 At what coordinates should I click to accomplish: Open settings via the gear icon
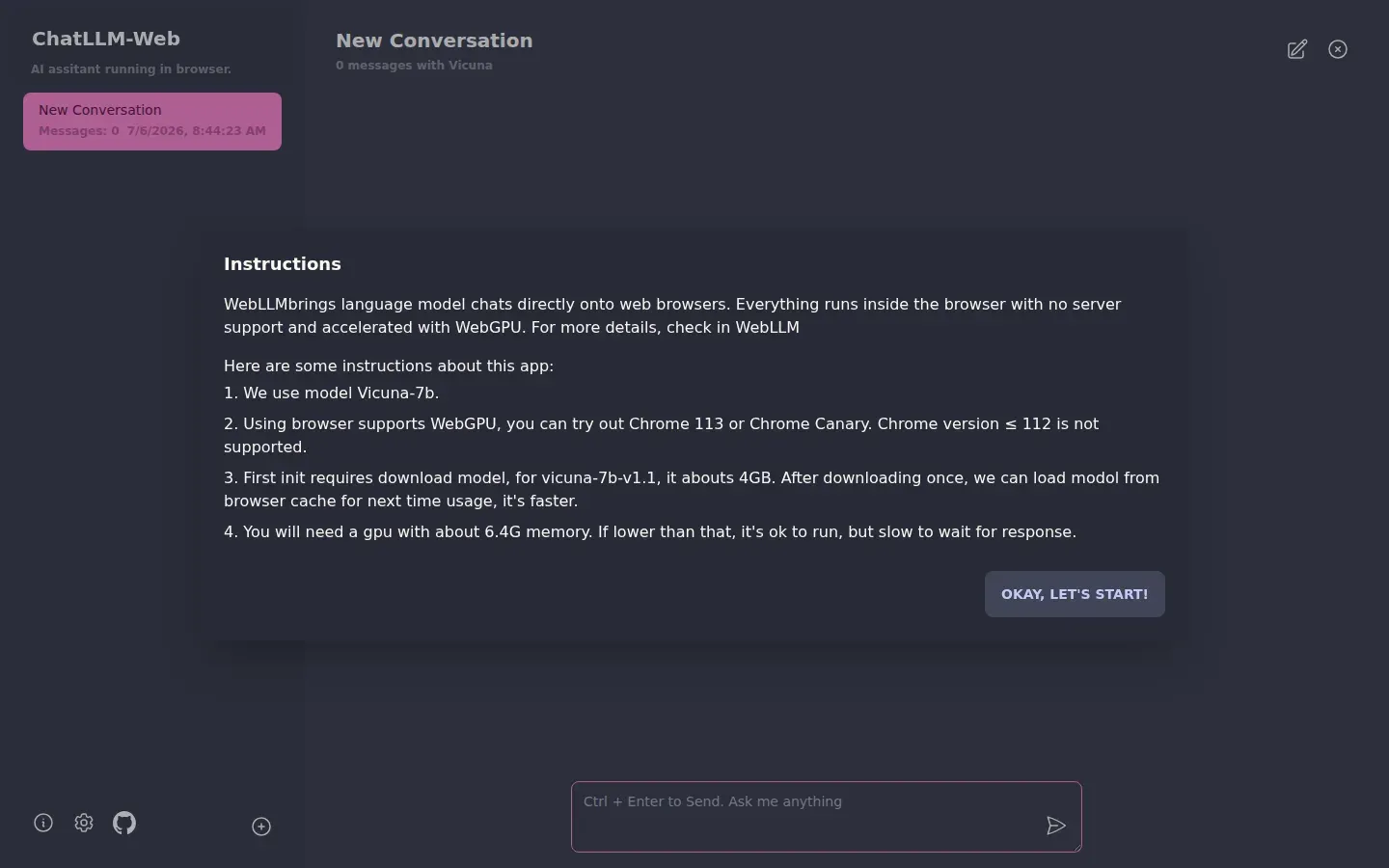coord(84,823)
